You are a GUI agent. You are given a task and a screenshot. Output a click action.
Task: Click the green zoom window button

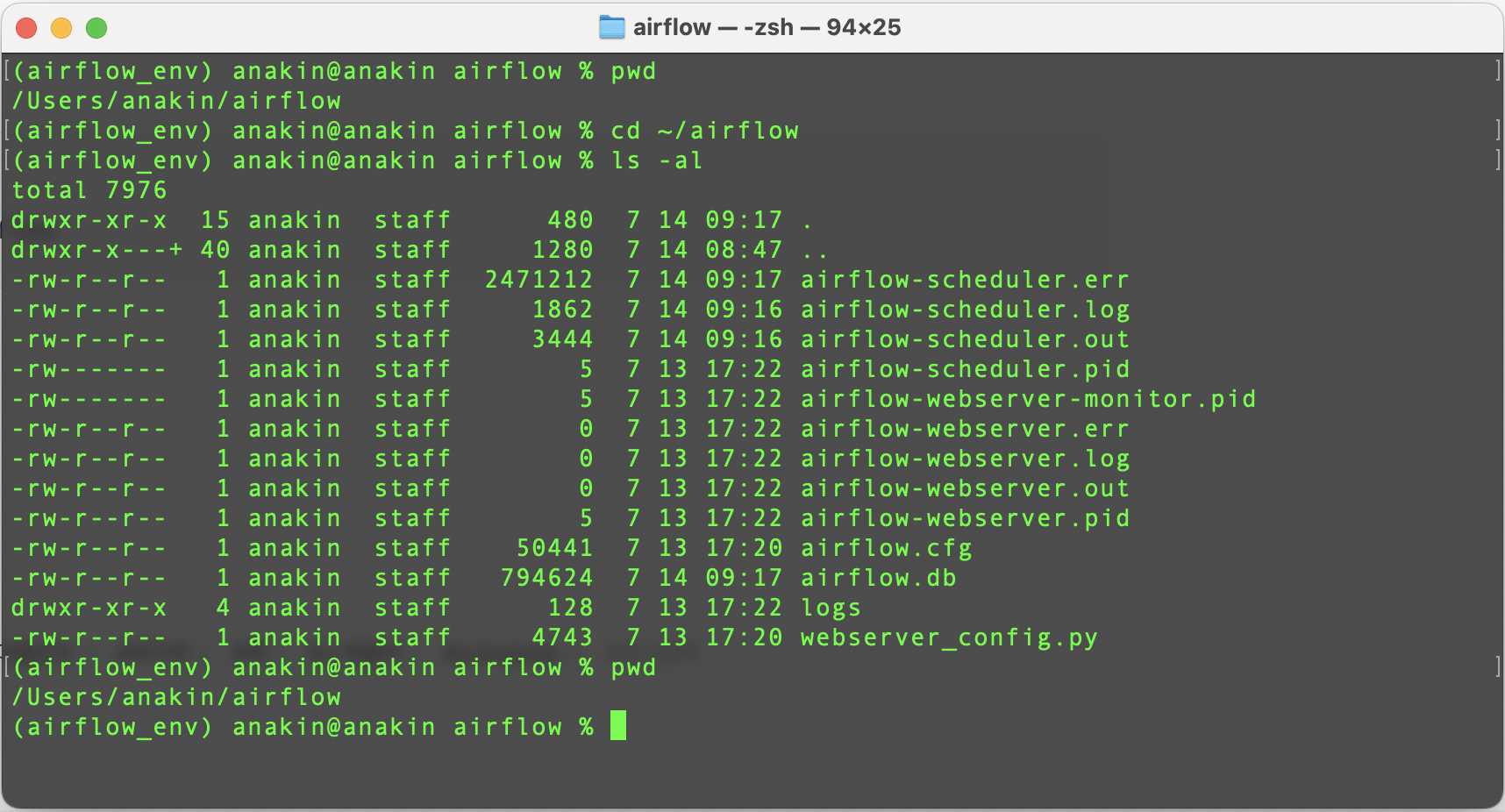coord(96,28)
